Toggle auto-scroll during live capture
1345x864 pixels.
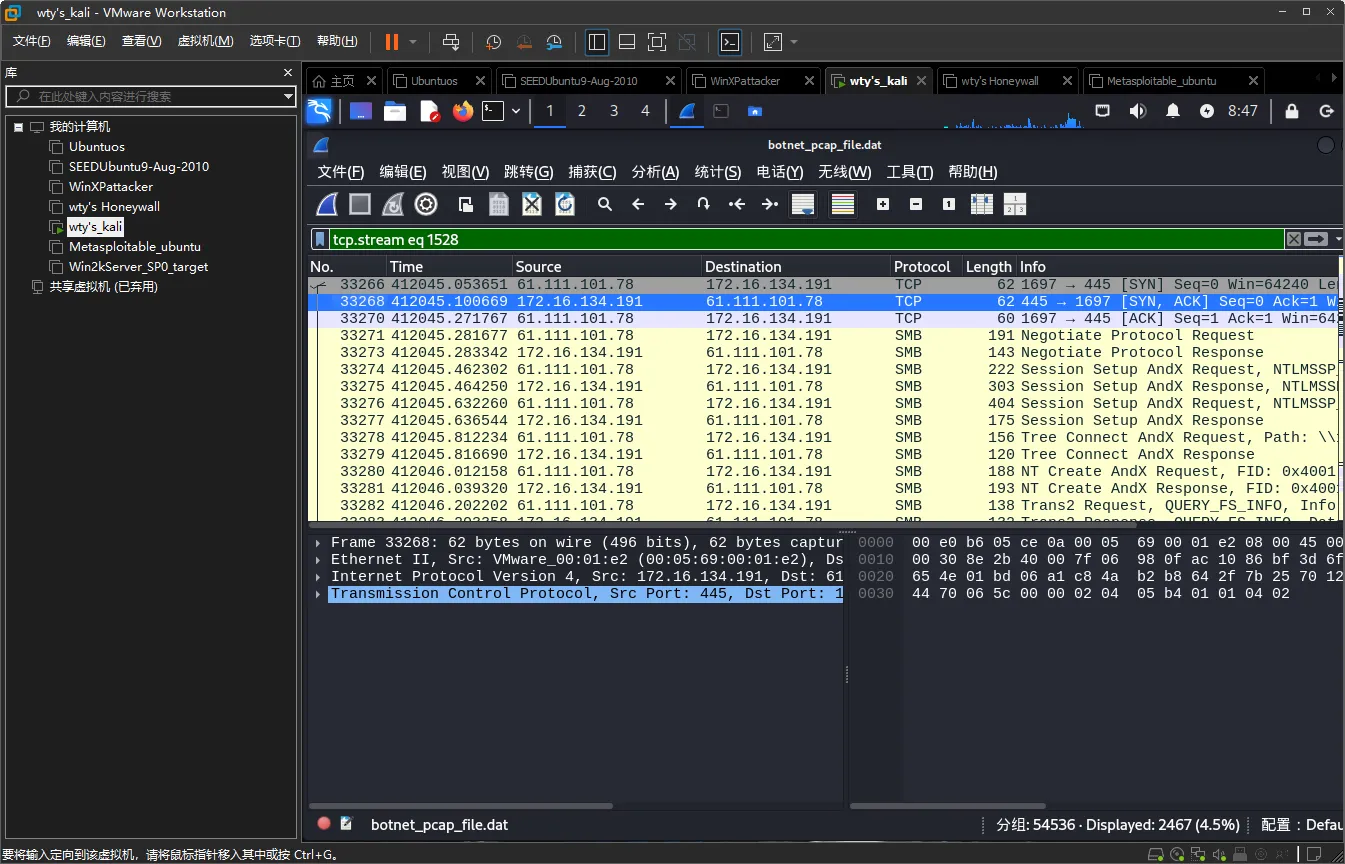click(802, 205)
